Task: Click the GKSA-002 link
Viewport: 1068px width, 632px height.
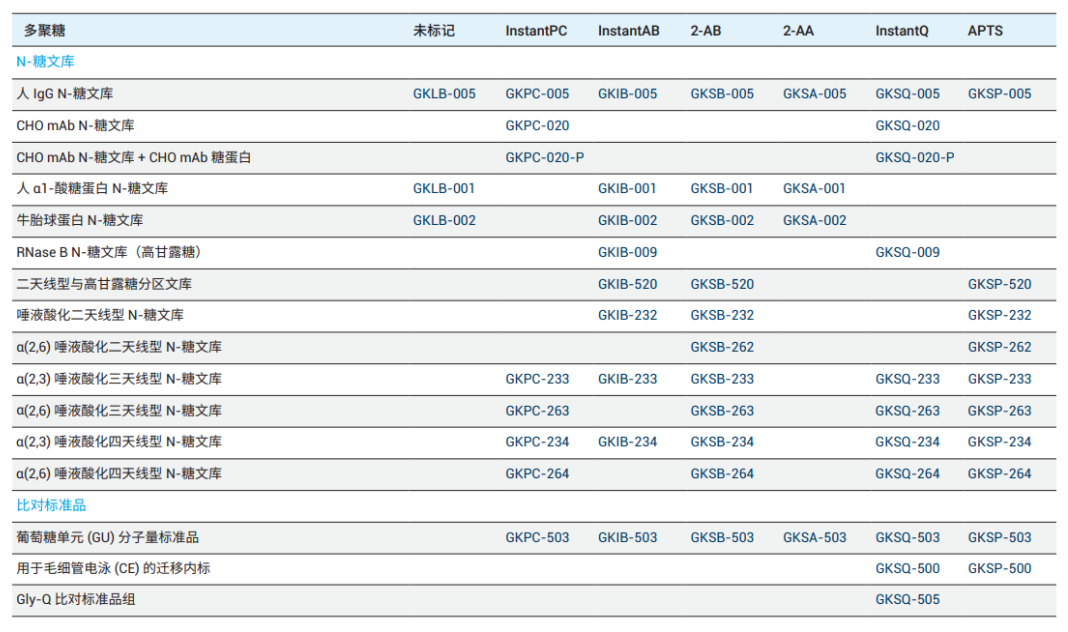Action: click(815, 221)
